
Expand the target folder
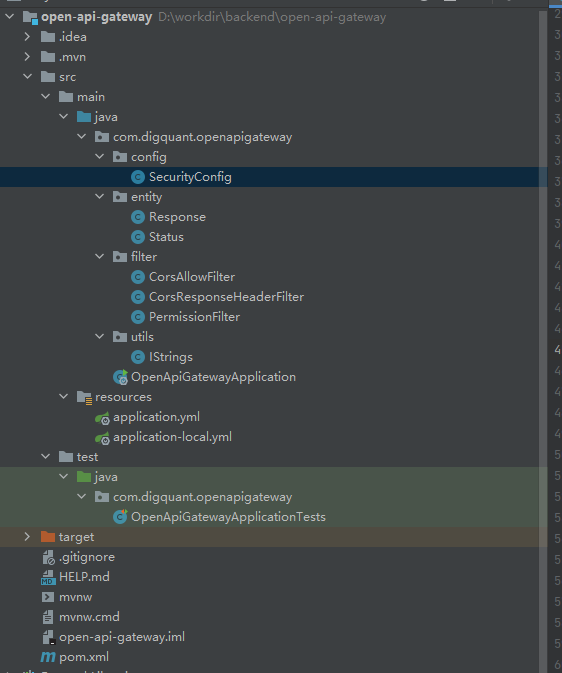point(27,537)
